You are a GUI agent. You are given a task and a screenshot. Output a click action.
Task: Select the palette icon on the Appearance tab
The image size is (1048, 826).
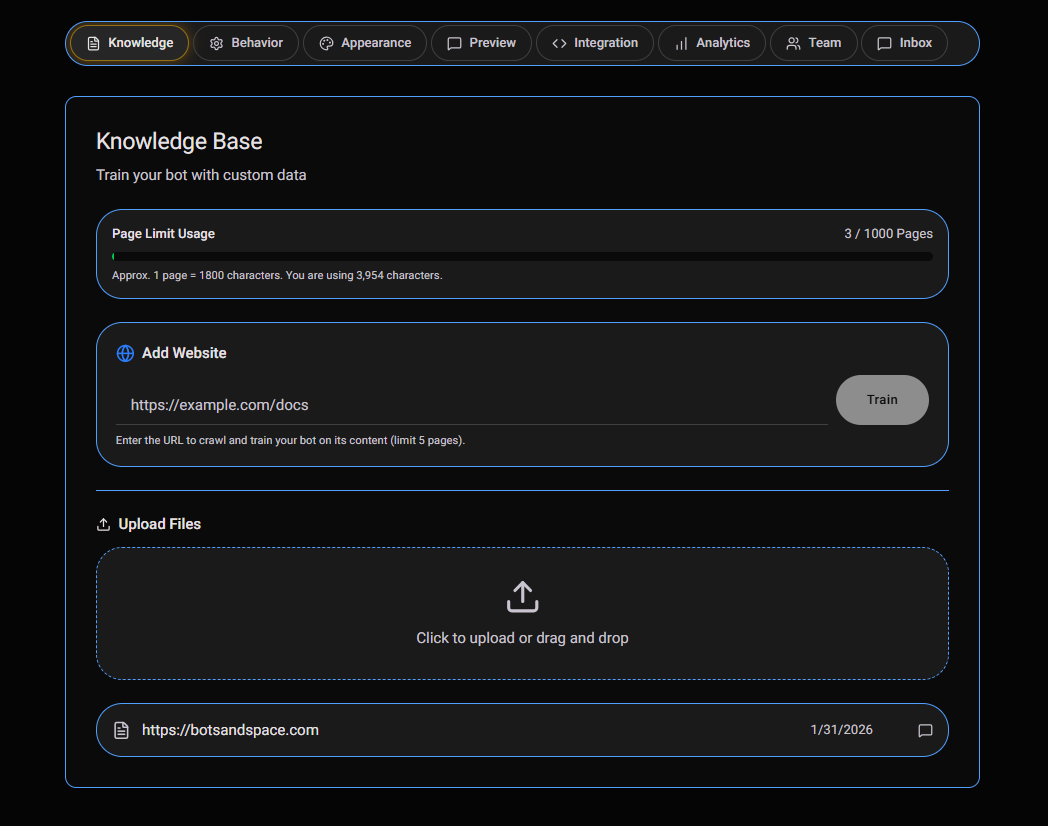326,42
